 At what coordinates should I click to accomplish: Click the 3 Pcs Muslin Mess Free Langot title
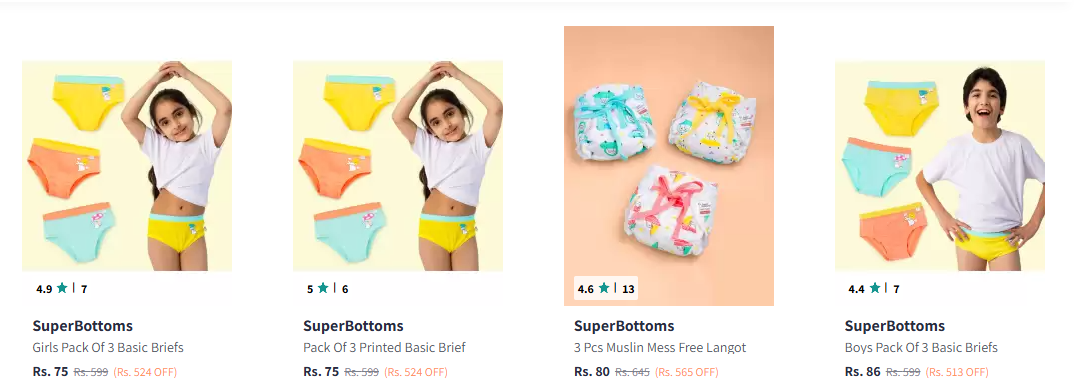(x=660, y=348)
